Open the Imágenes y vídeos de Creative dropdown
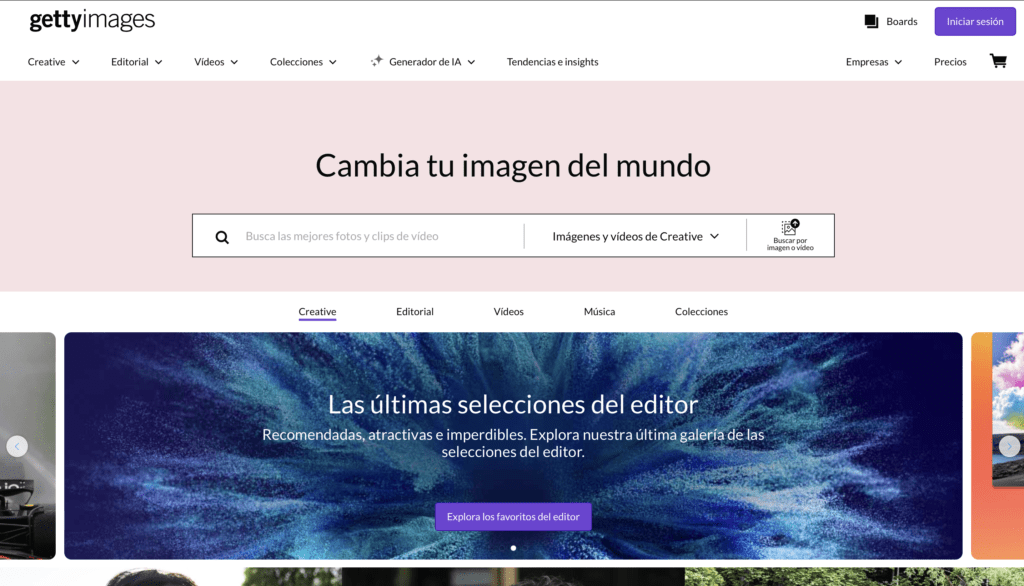The image size is (1024, 586). (x=635, y=237)
